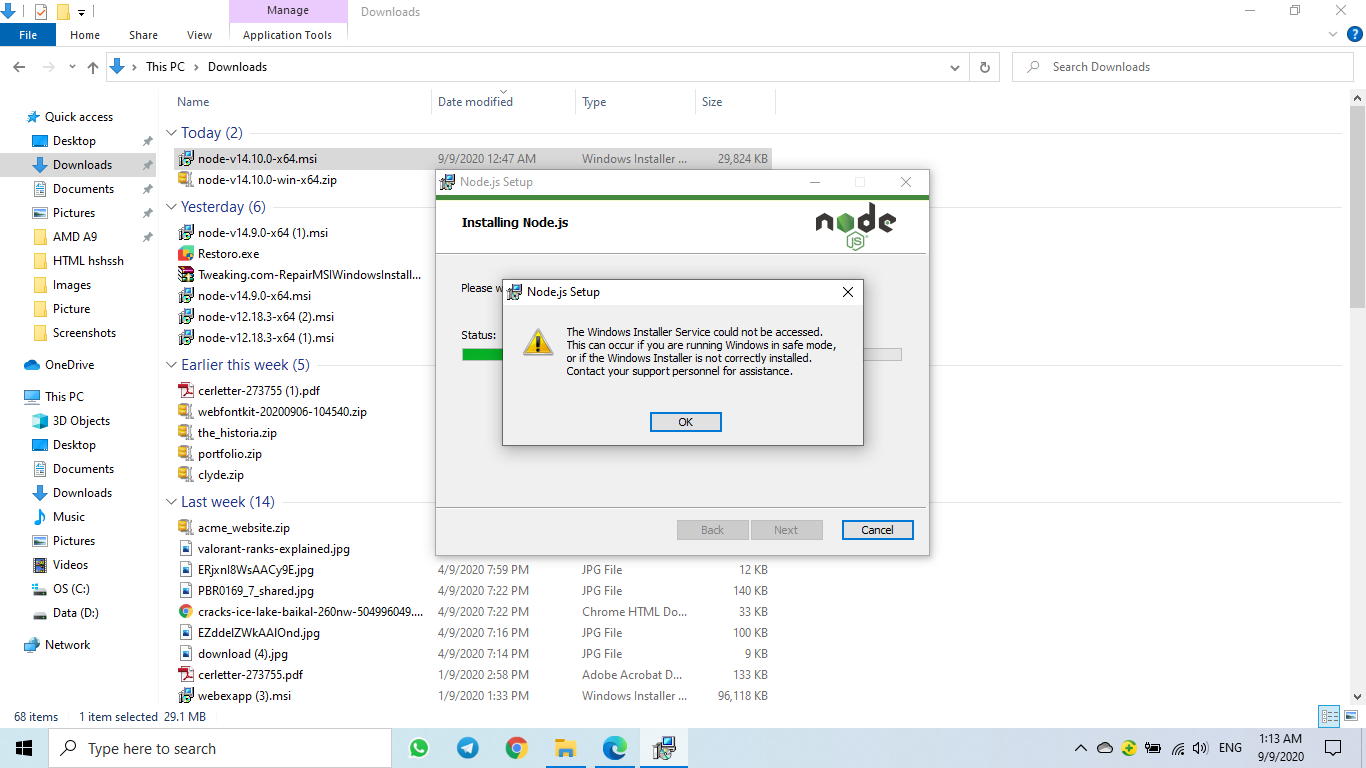
Task: Select the Manage contextual tab
Action: click(288, 11)
